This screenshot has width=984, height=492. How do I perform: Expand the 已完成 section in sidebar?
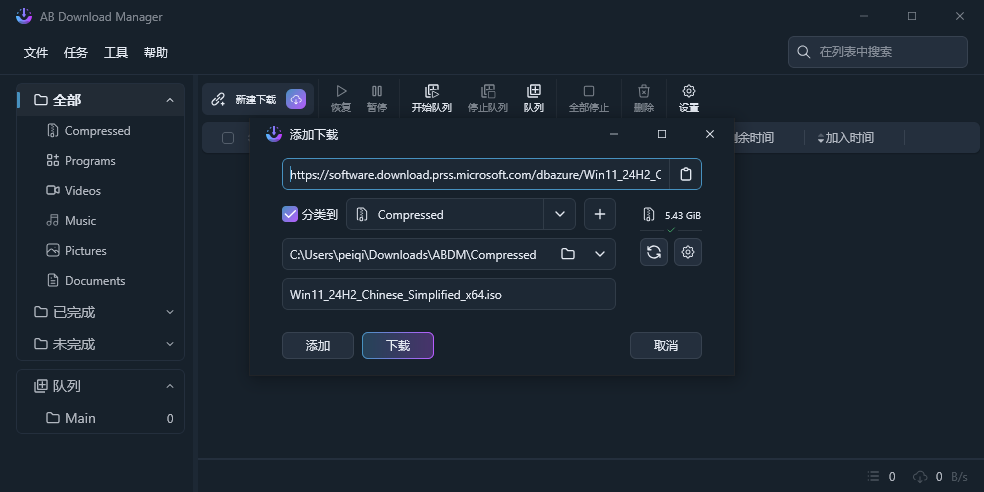169,312
